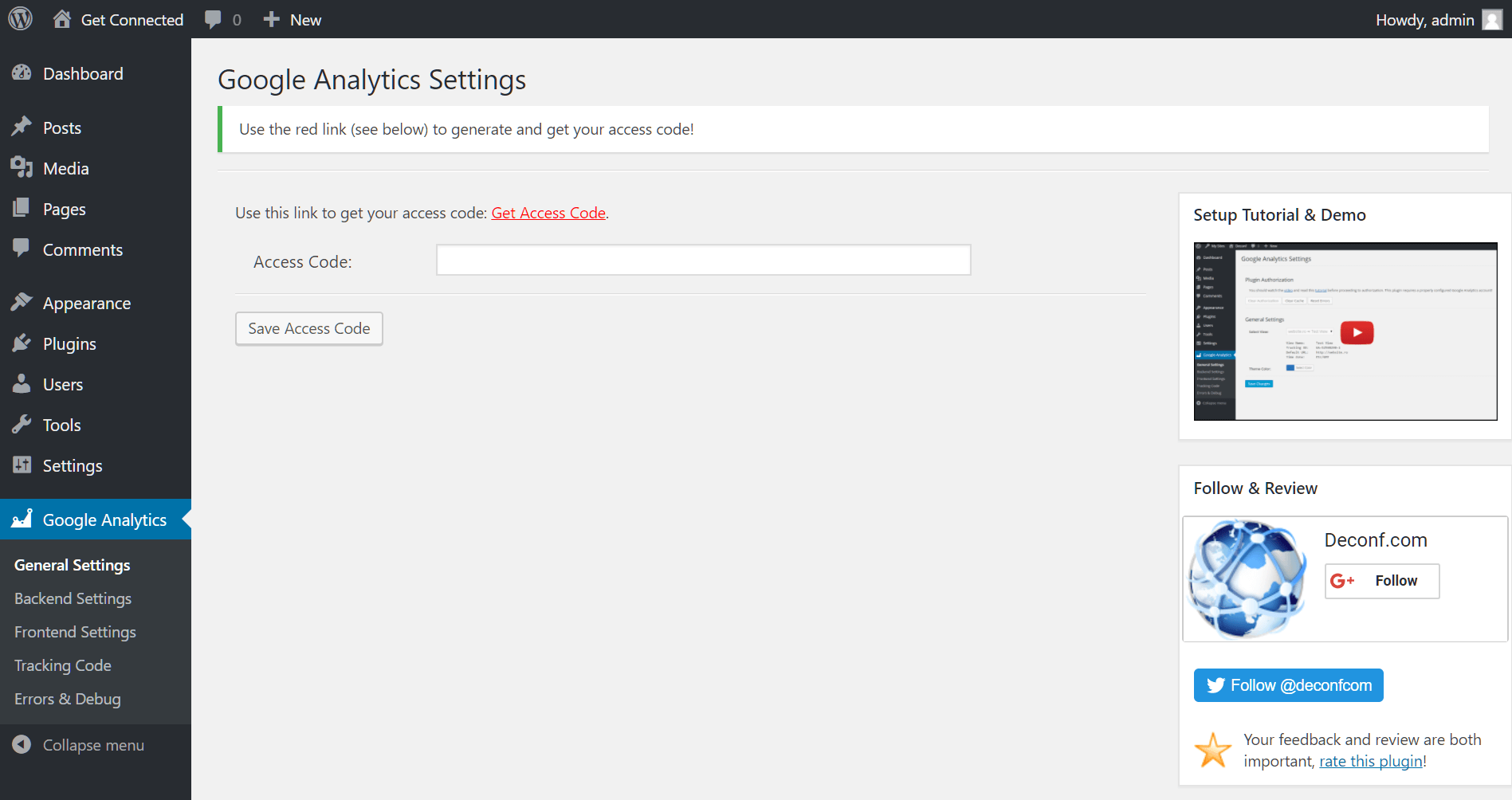Open General Settings submenu

click(x=72, y=565)
